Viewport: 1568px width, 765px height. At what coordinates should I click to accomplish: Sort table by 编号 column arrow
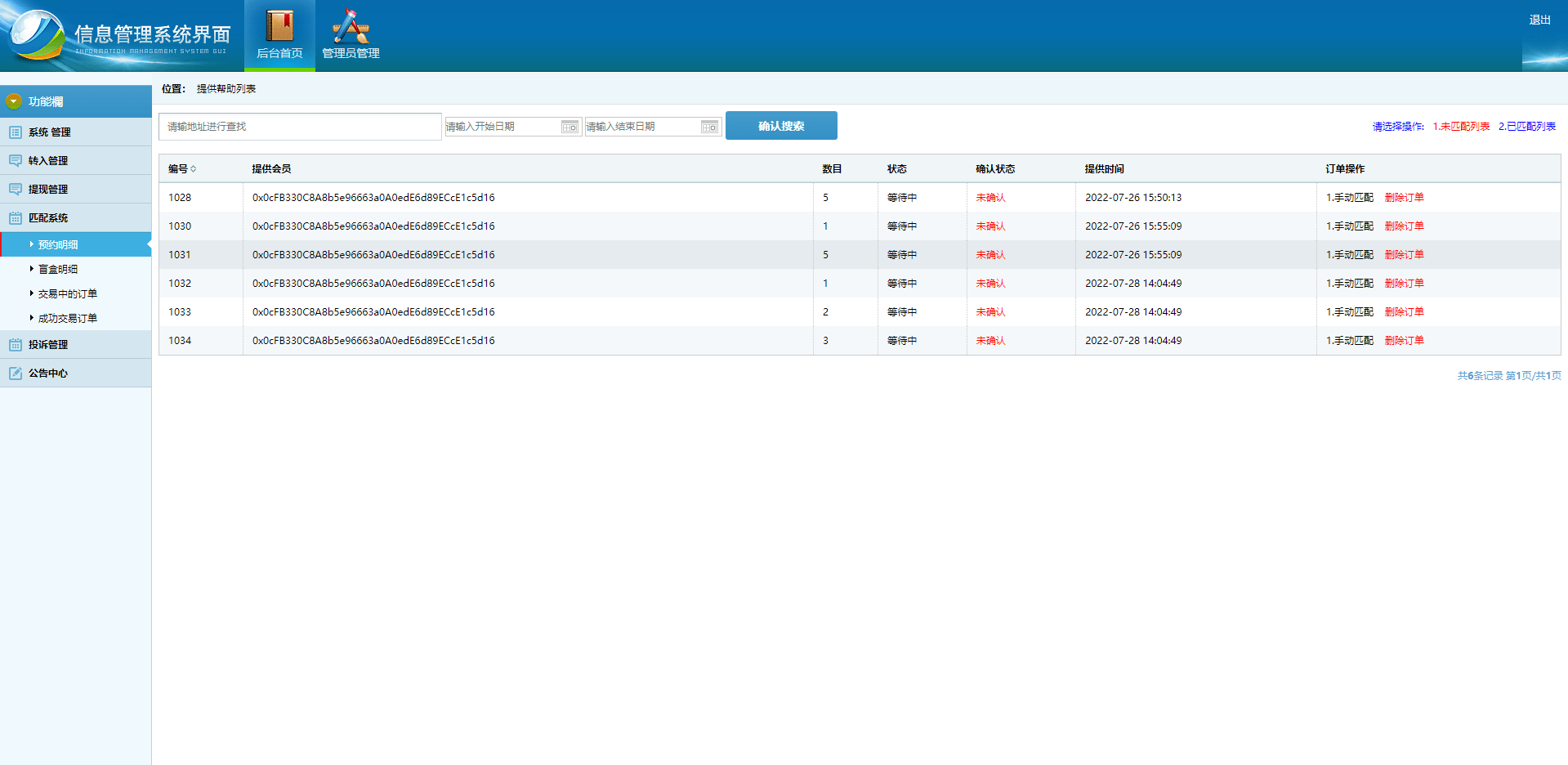194,169
